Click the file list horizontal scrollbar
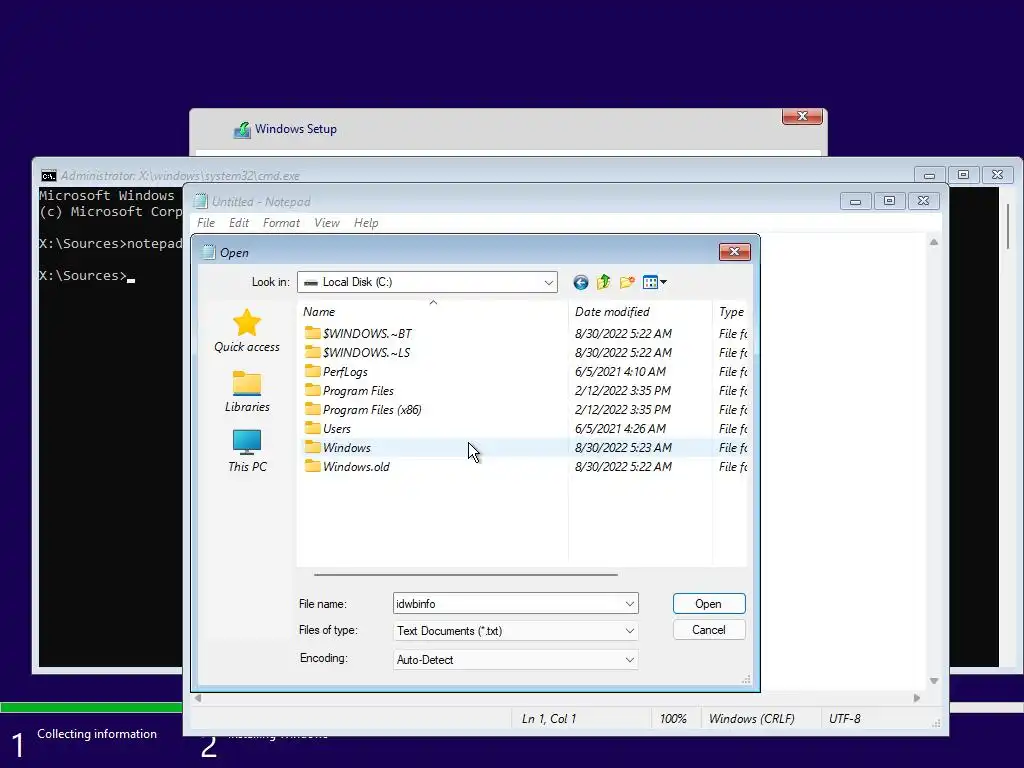 pyautogui.click(x=466, y=575)
